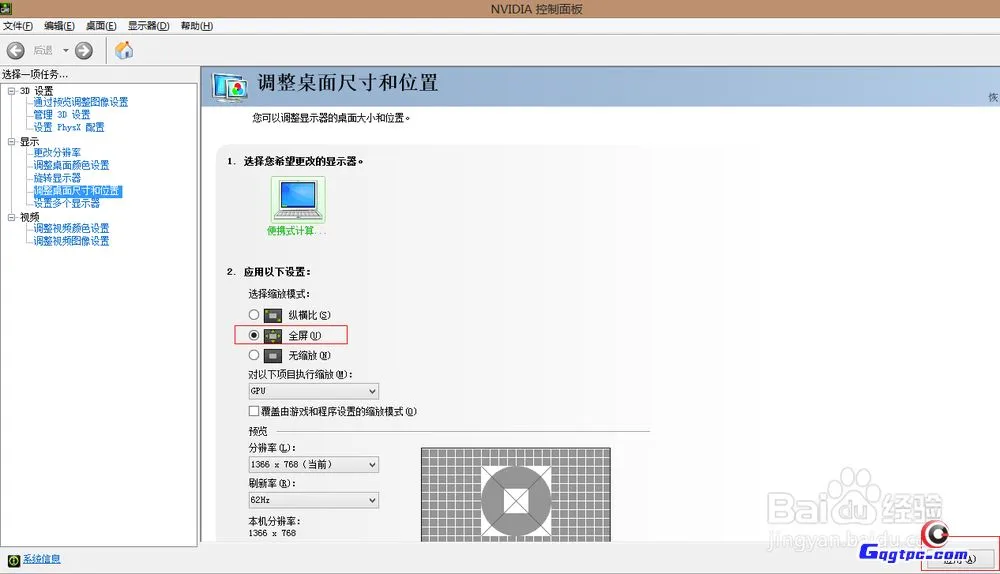
Task: Open 通过预览调整图像设置 link
Action: (81, 102)
